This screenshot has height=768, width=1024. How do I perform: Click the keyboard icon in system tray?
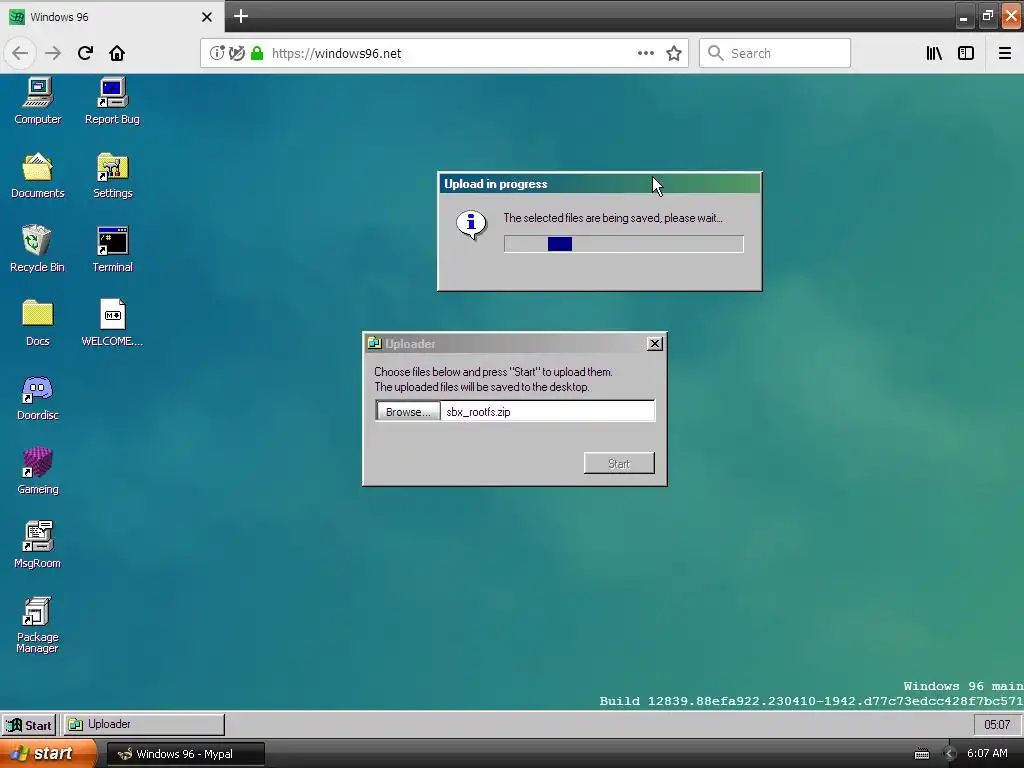pyautogui.click(x=921, y=754)
